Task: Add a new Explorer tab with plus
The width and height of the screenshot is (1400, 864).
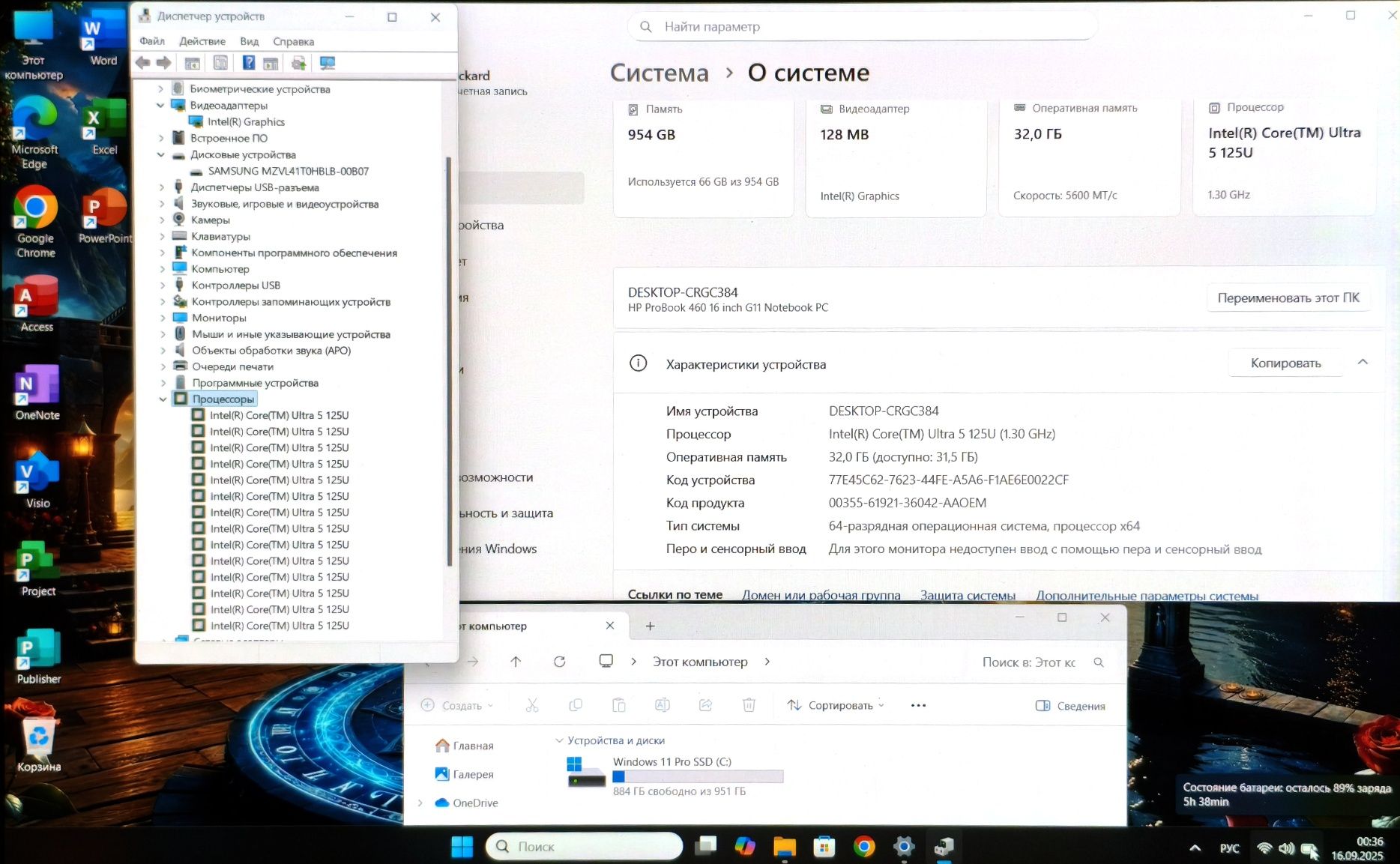Action: pos(650,626)
